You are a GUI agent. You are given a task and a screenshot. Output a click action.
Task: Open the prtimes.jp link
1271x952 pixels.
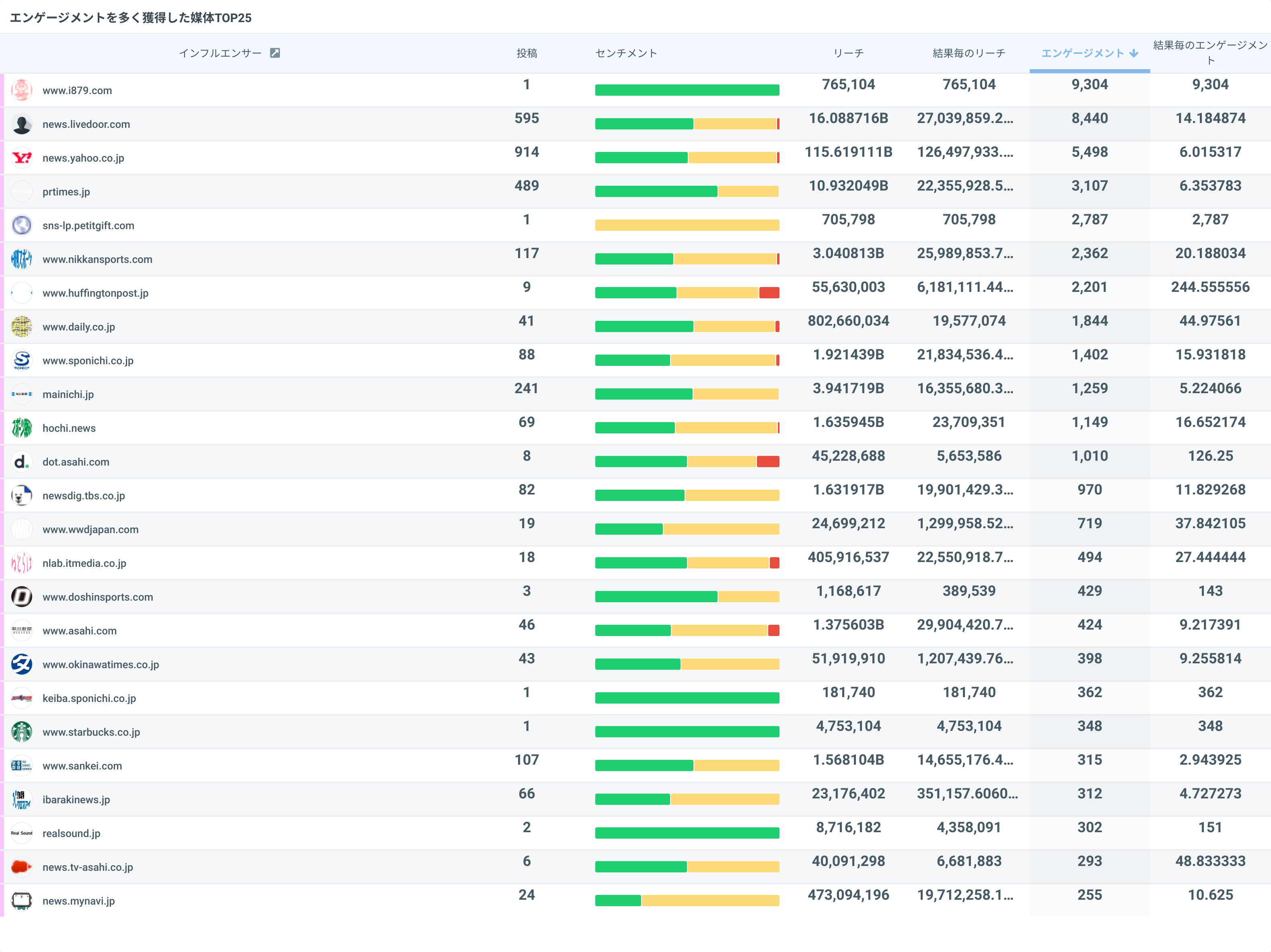point(66,192)
